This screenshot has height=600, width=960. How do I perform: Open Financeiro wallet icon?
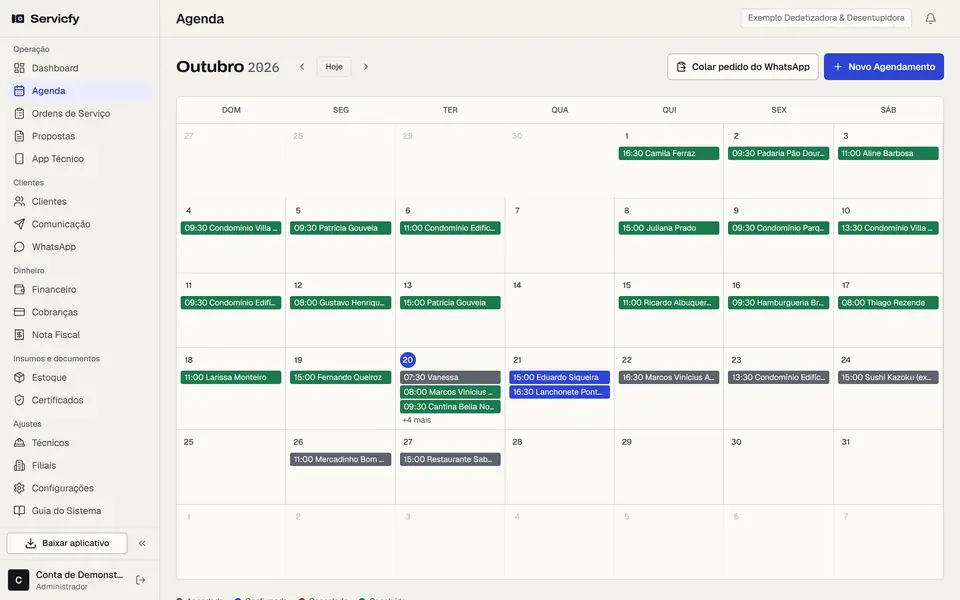click(x=20, y=290)
